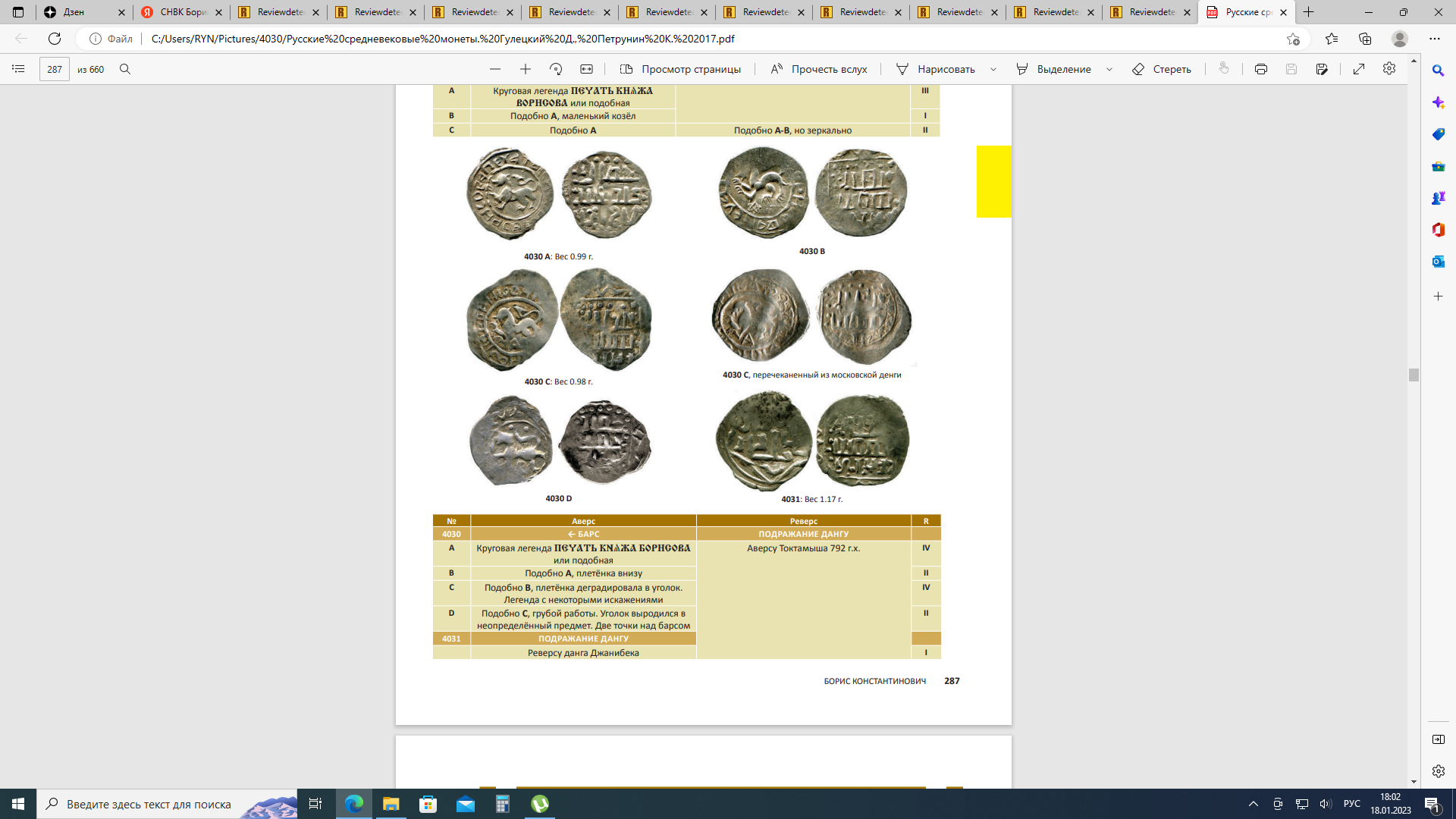Toggle the РУС keyboard language indicator
The height and width of the screenshot is (819, 1456).
(x=1351, y=804)
